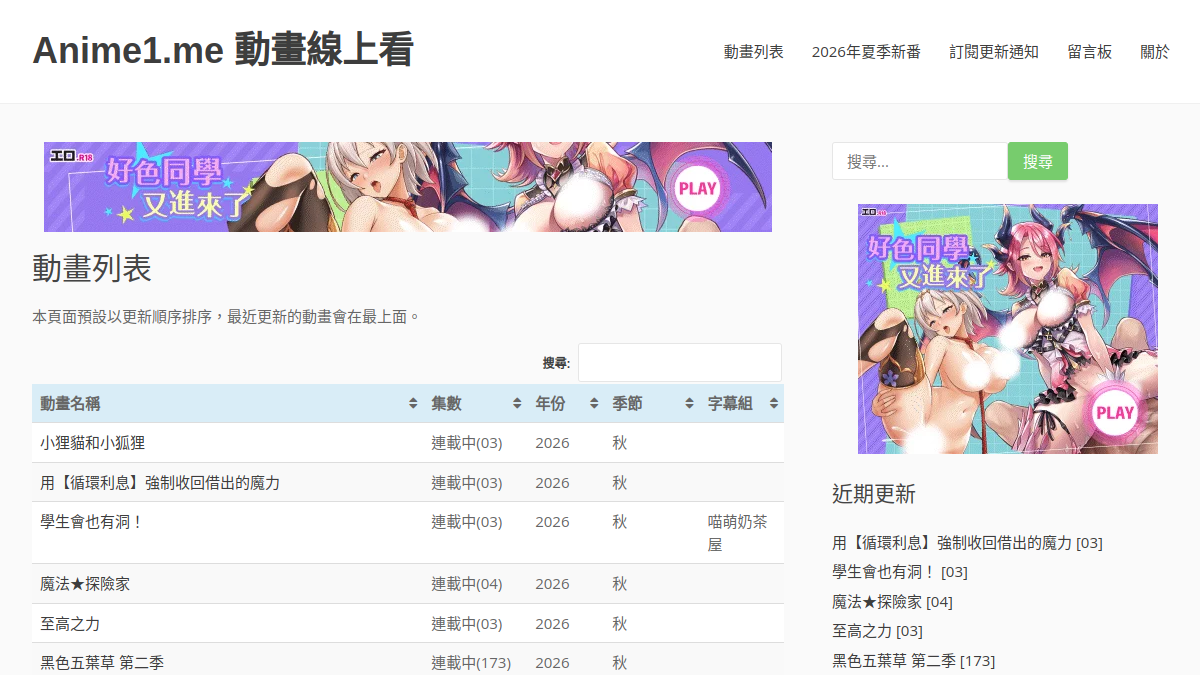
Task: Click 連載中(03) in the 小狸貓和小狐狸 row
Action: coord(467,443)
